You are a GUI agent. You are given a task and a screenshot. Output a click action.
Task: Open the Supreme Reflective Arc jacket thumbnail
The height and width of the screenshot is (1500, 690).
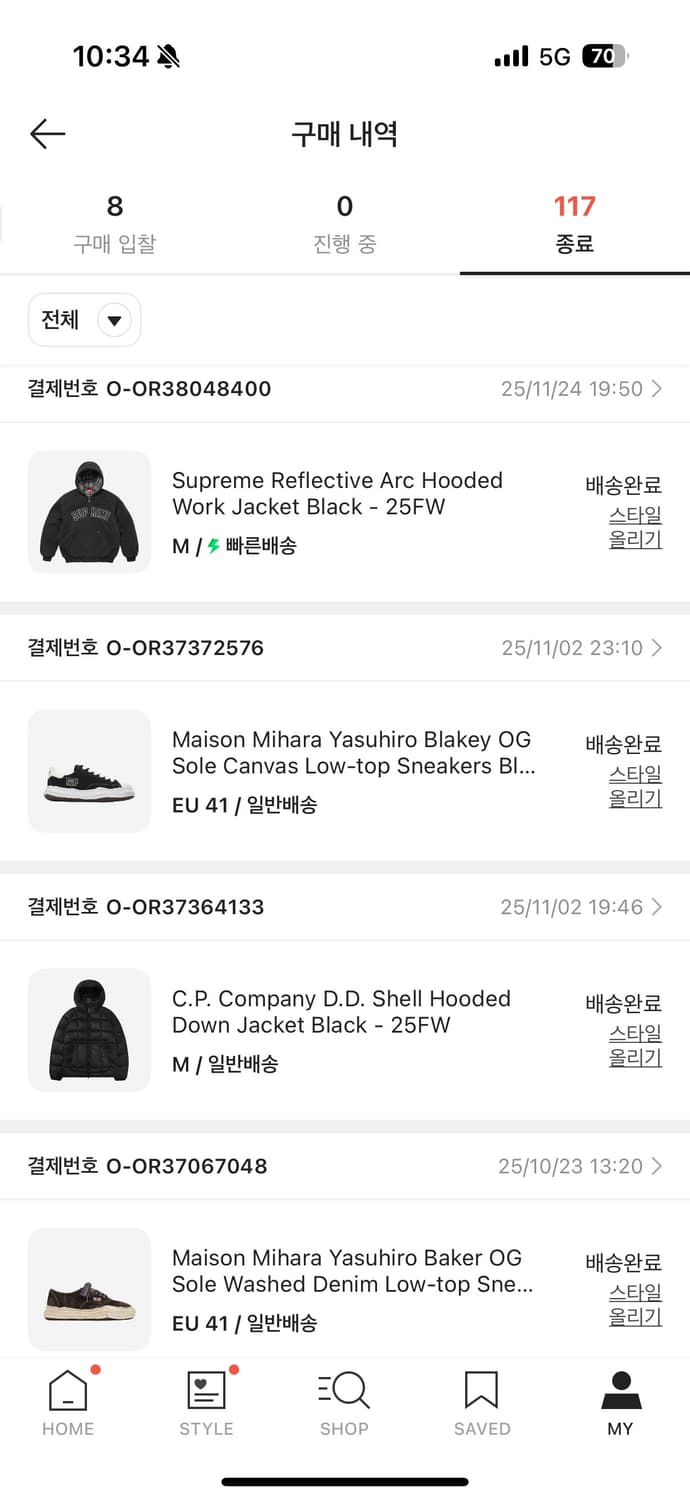[x=88, y=512]
